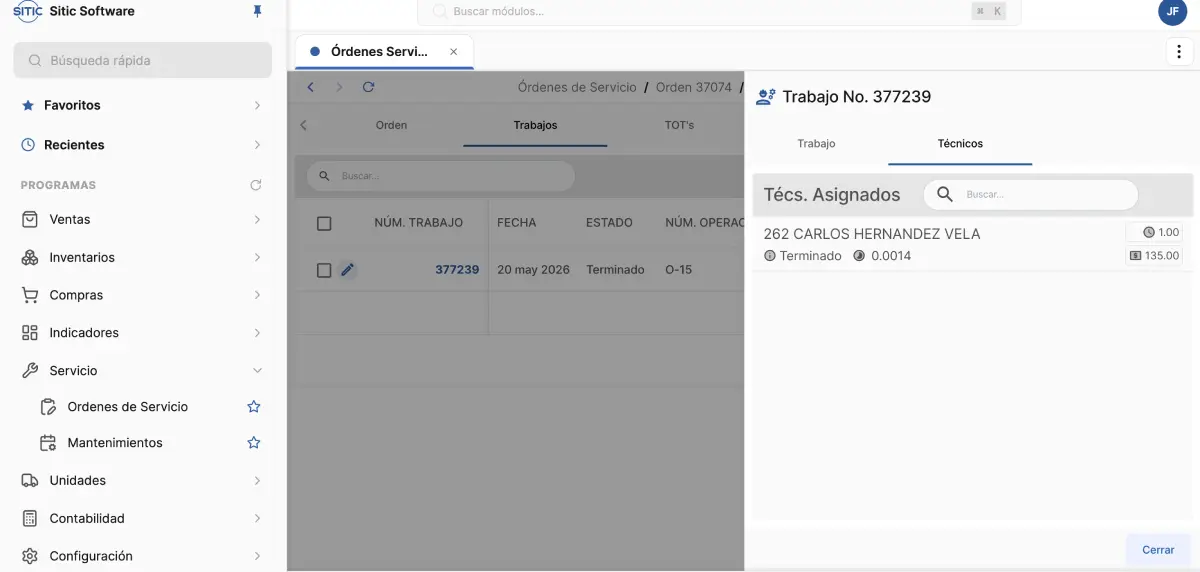Expand the Inventarios menu chevron
This screenshot has height=572, width=1200.
pyautogui.click(x=257, y=257)
